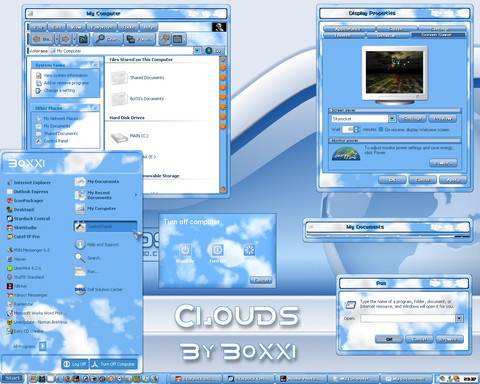Toggle the display Welcome screen checkbox
Image resolution: width=480 pixels, height=384 pixels.
(381, 129)
